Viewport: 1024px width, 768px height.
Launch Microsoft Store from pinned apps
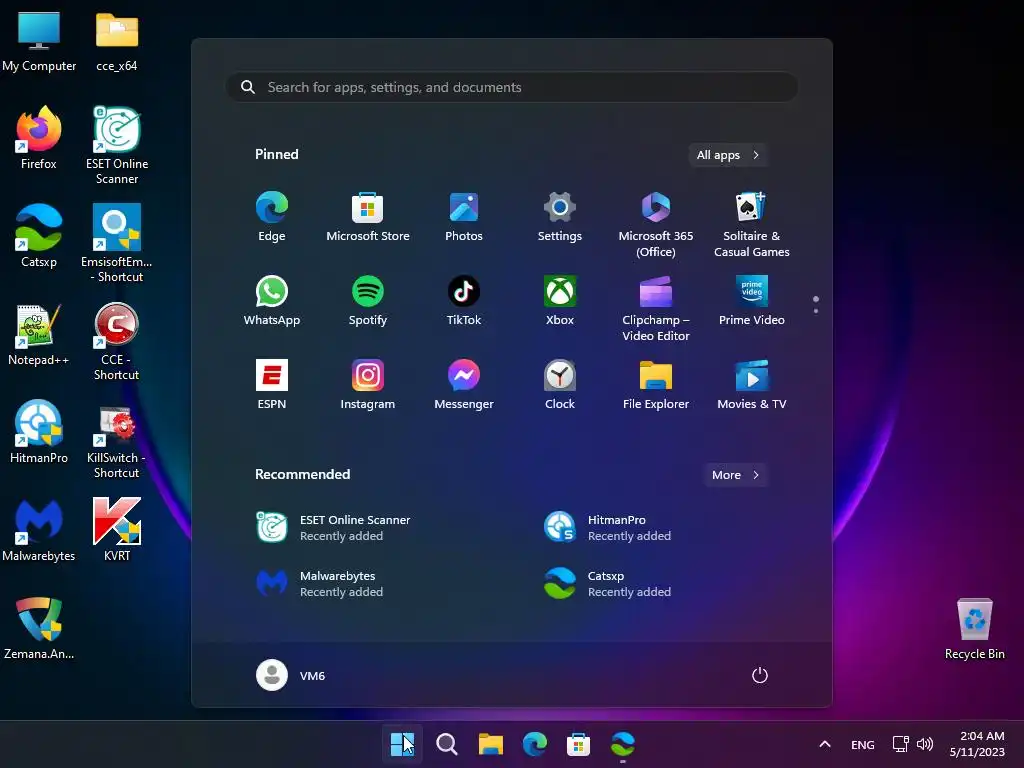pos(368,217)
